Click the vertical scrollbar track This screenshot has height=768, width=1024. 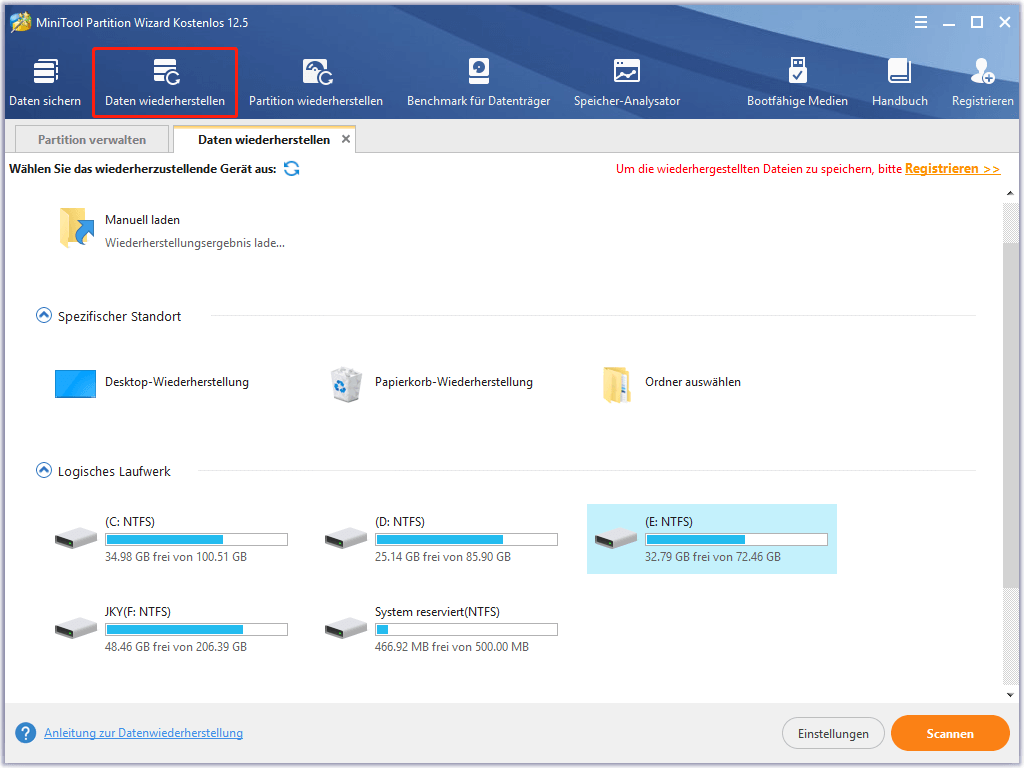1010,444
